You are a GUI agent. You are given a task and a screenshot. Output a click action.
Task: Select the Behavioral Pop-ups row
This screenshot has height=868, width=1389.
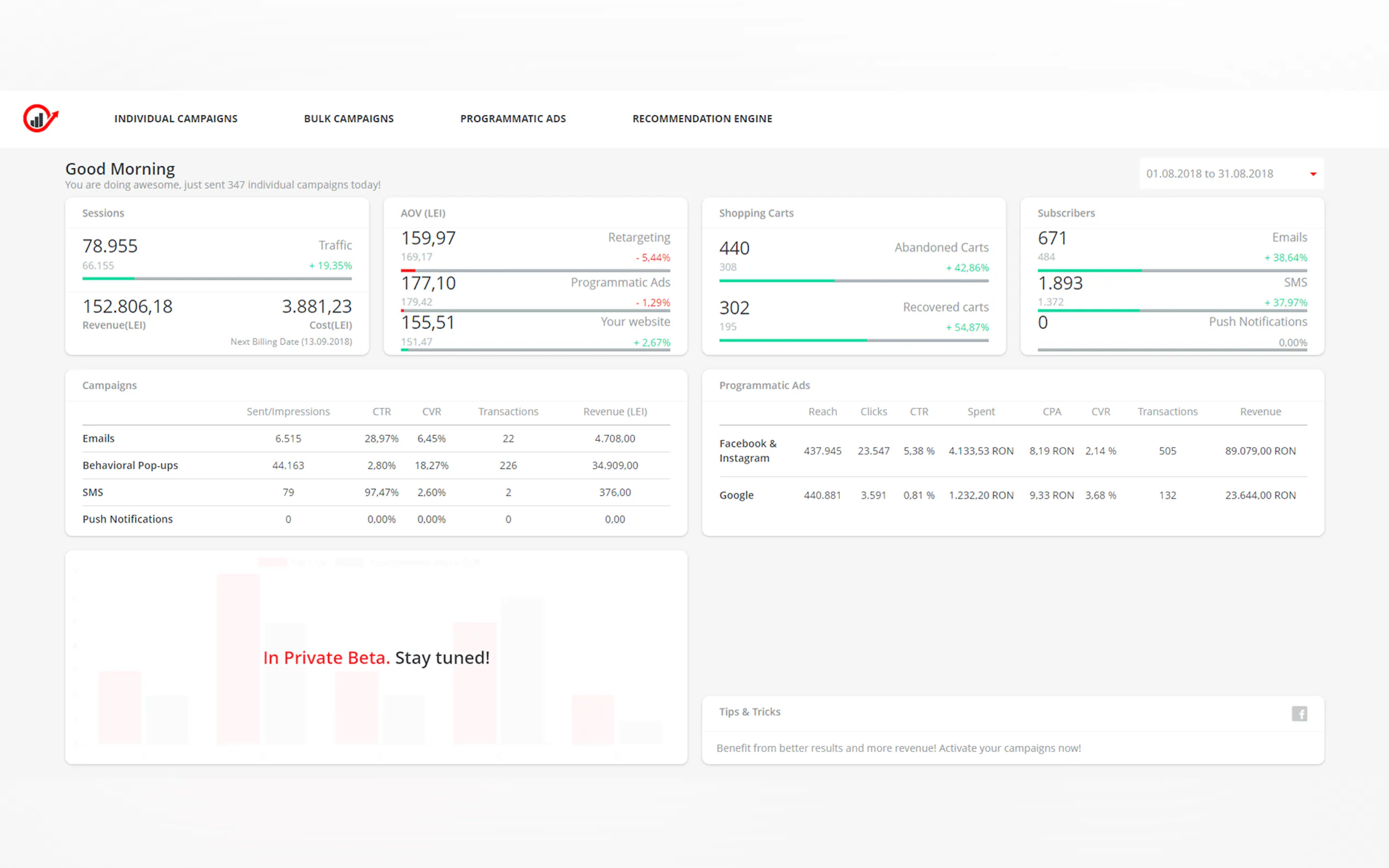130,466
